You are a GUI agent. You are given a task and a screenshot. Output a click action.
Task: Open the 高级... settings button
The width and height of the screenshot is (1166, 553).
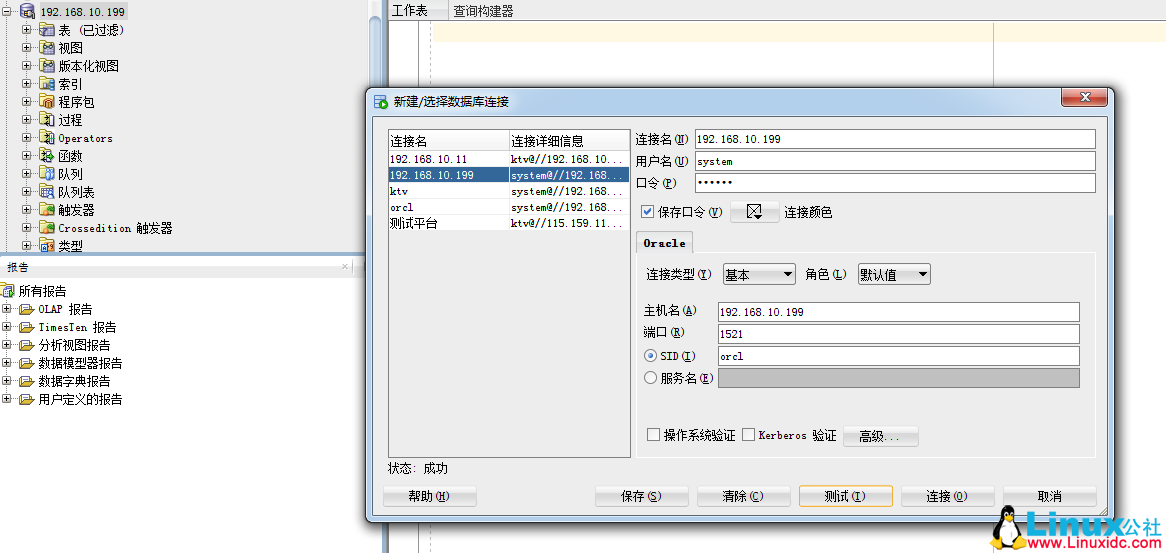[880, 436]
